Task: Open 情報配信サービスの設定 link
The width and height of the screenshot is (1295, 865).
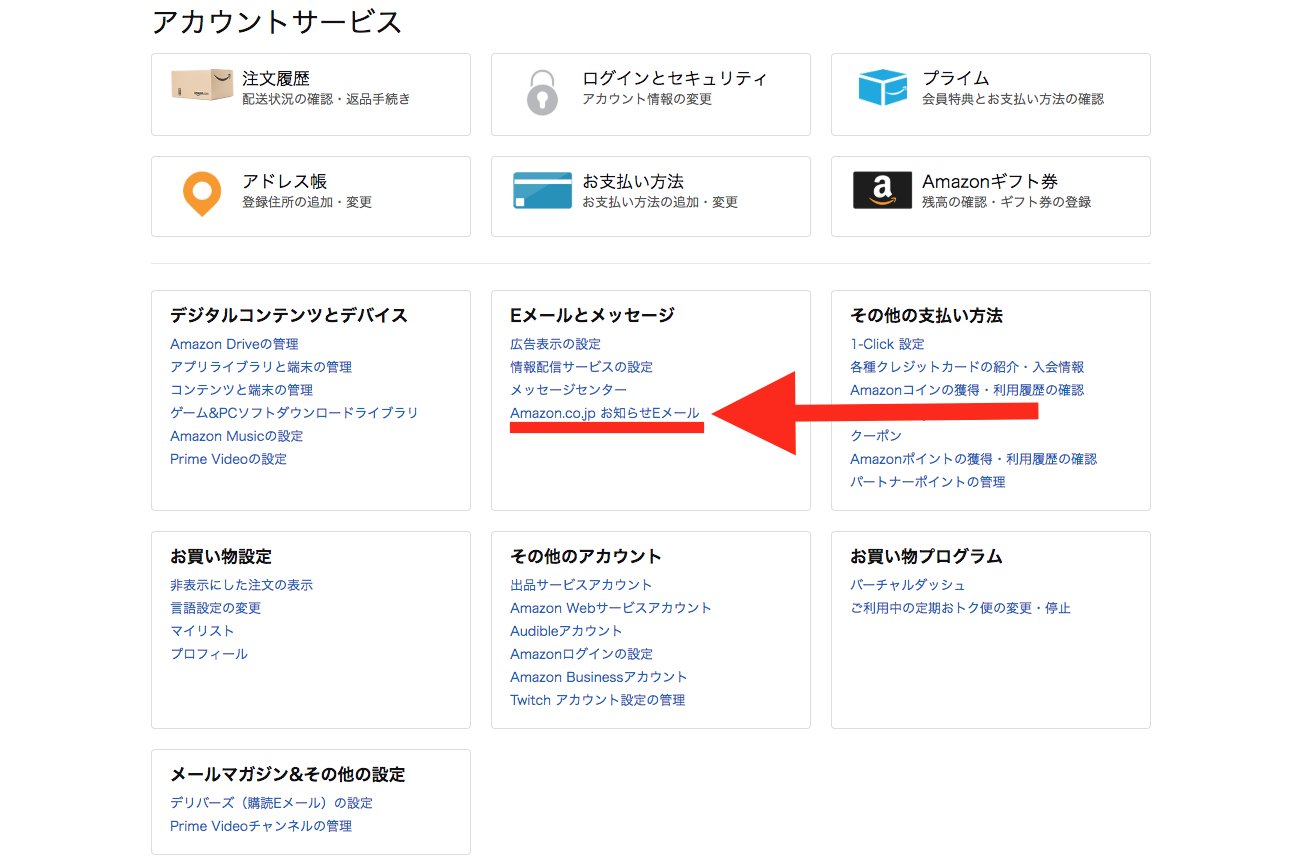Action: click(x=581, y=367)
